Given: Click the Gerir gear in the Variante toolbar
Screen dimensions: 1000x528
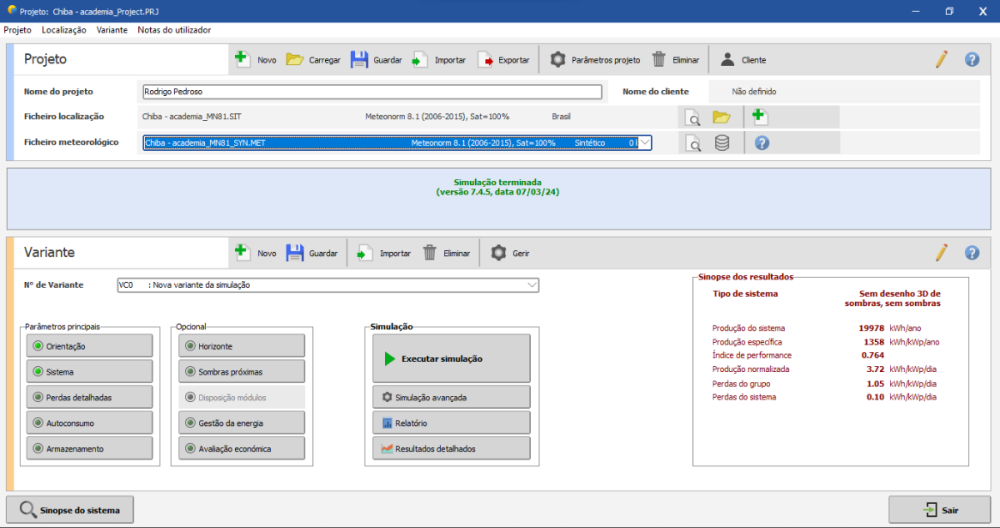Looking at the screenshot, I should [499, 253].
